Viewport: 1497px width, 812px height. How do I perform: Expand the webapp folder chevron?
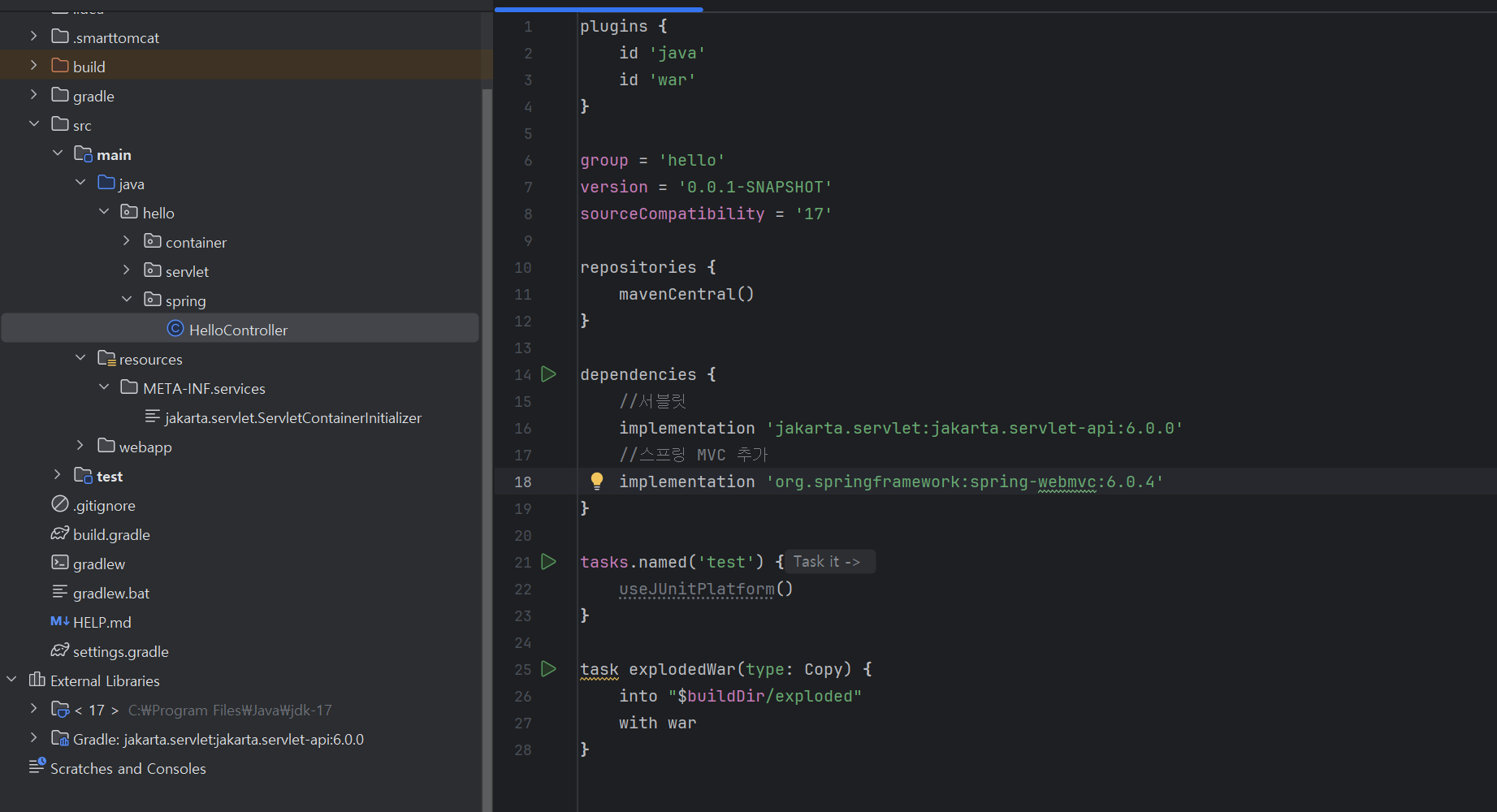pyautogui.click(x=80, y=446)
